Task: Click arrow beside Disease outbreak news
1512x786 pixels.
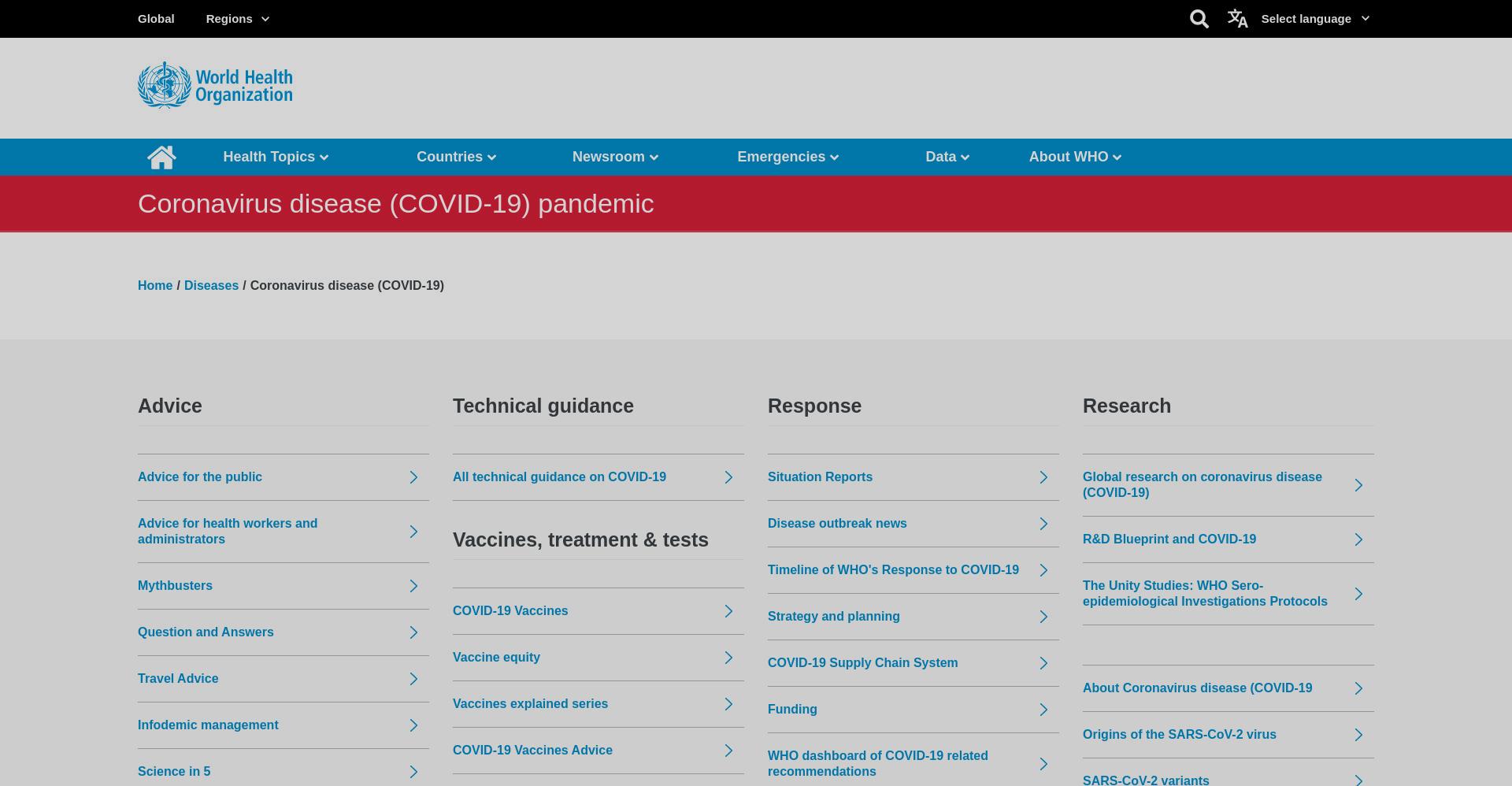Action: click(x=1043, y=524)
